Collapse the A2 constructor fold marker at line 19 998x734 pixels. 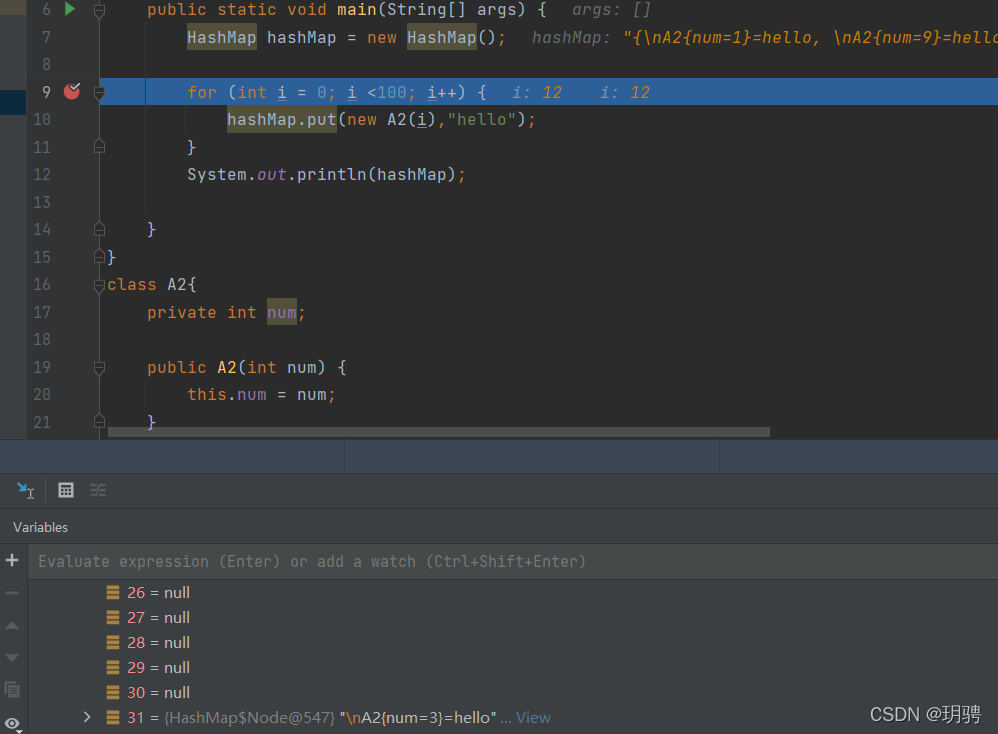click(99, 368)
